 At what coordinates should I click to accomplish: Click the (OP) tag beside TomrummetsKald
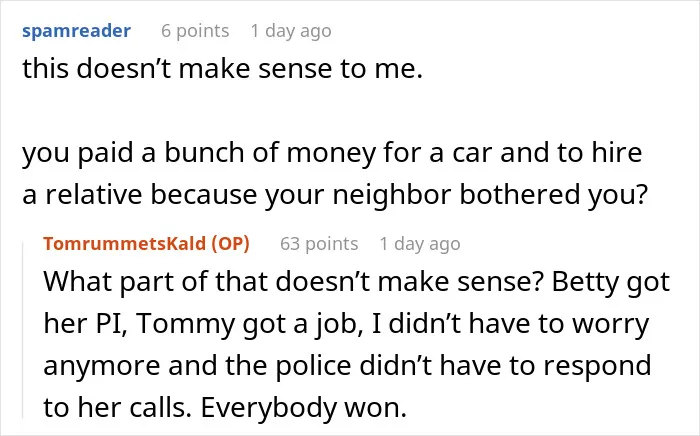230,244
